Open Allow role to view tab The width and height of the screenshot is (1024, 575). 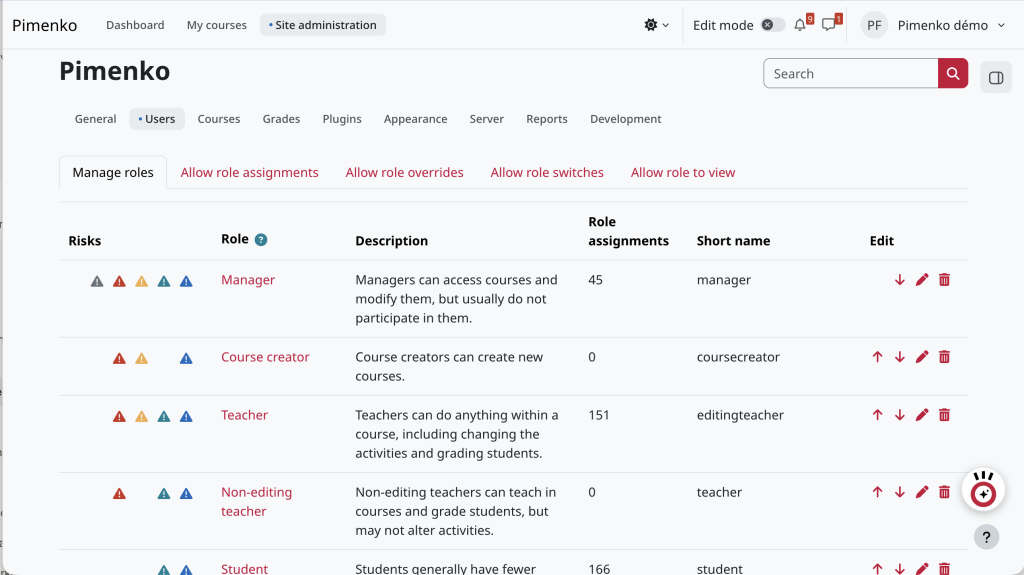[x=683, y=172]
